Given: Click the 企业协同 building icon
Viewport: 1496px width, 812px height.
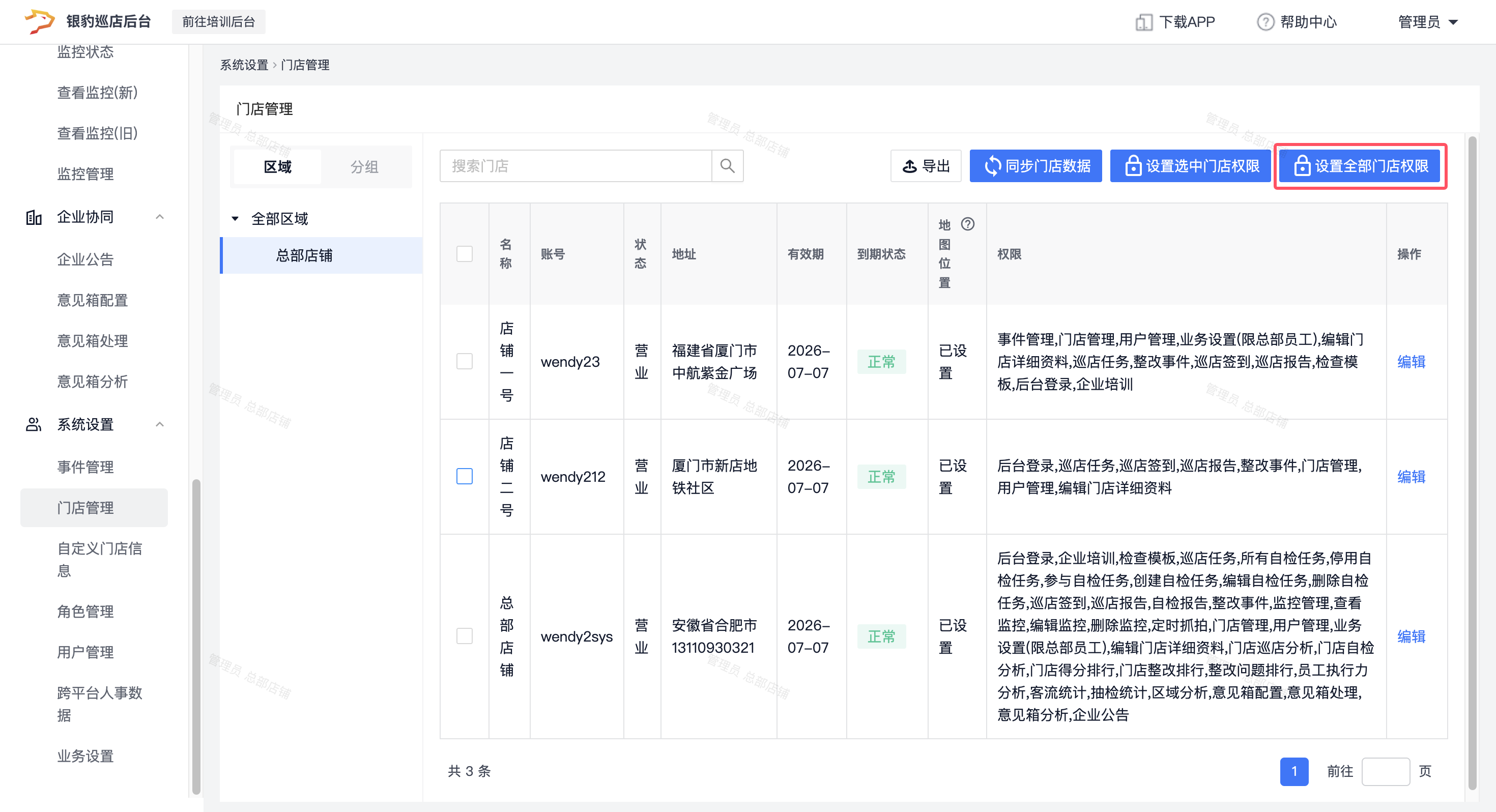Looking at the screenshot, I should point(34,217).
